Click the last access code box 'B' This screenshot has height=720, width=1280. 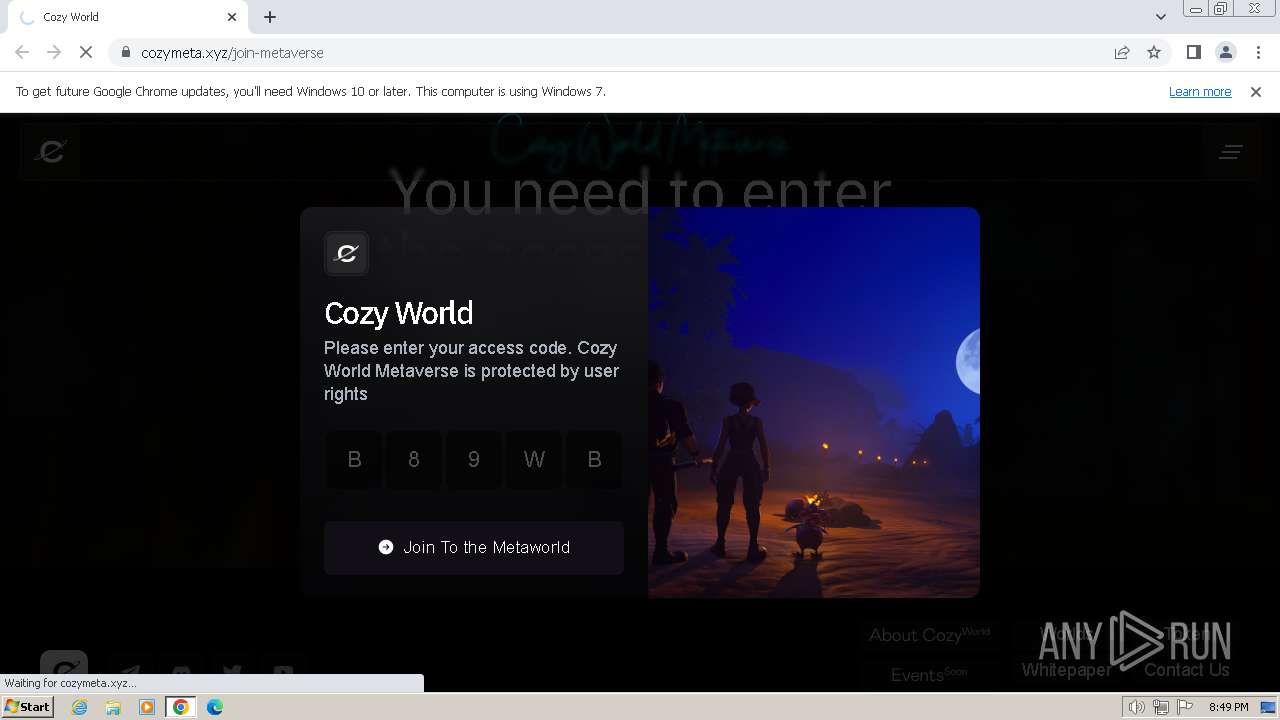[594, 459]
